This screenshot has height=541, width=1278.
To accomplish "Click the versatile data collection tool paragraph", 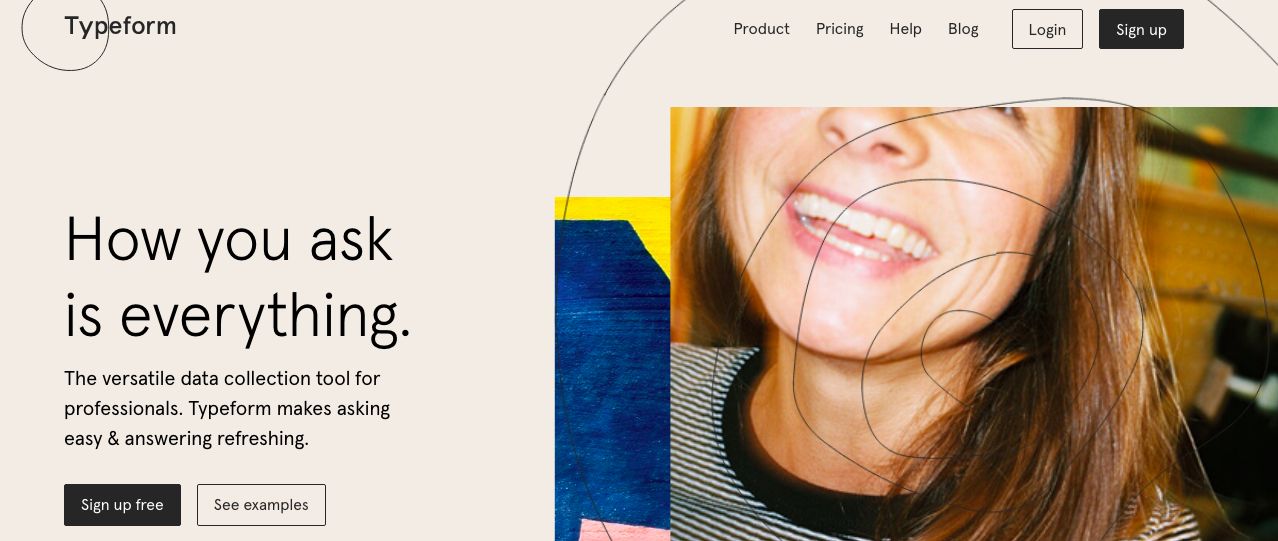I will (x=227, y=408).
